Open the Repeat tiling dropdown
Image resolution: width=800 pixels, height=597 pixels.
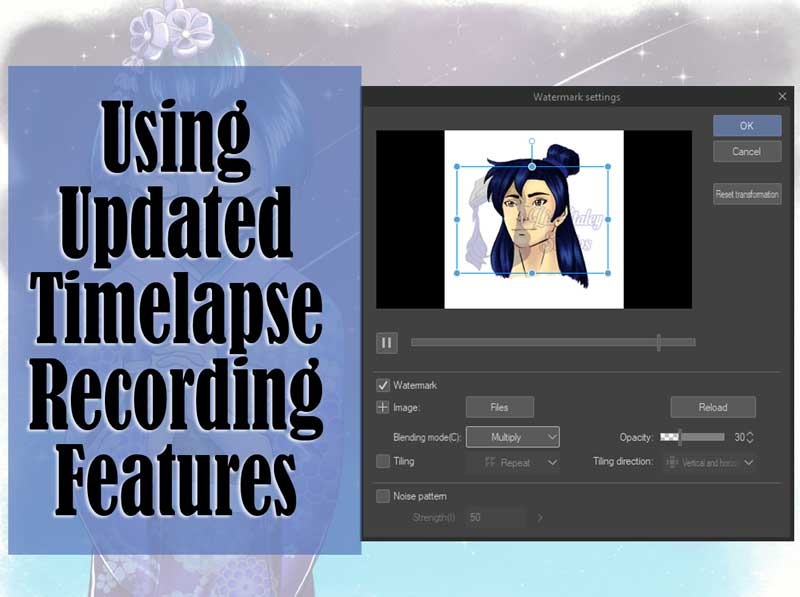click(513, 463)
